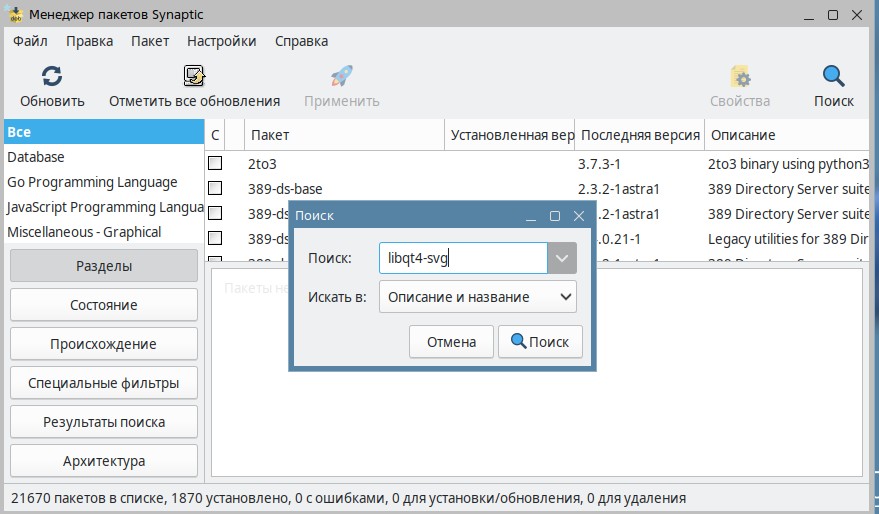Click the Поиск magnifier toolbar icon

(834, 76)
